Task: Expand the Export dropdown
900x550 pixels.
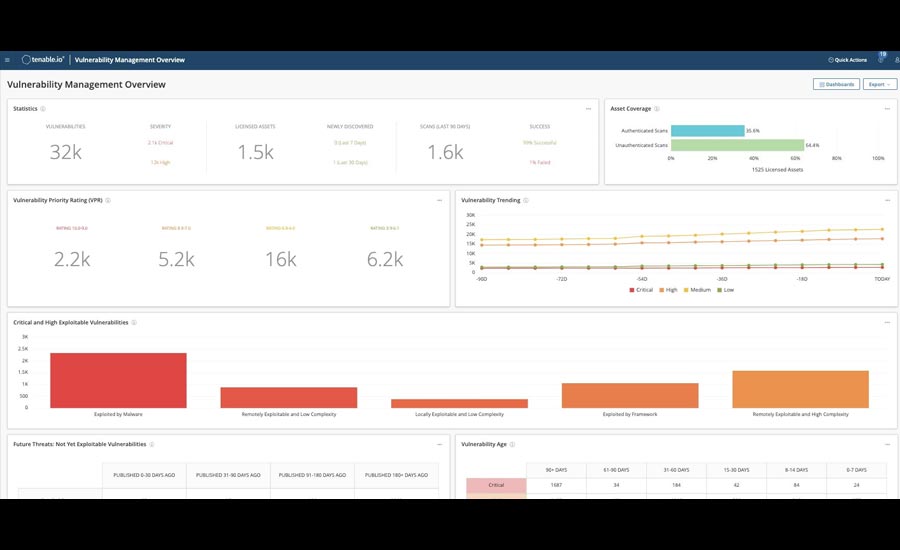Action: (x=878, y=84)
